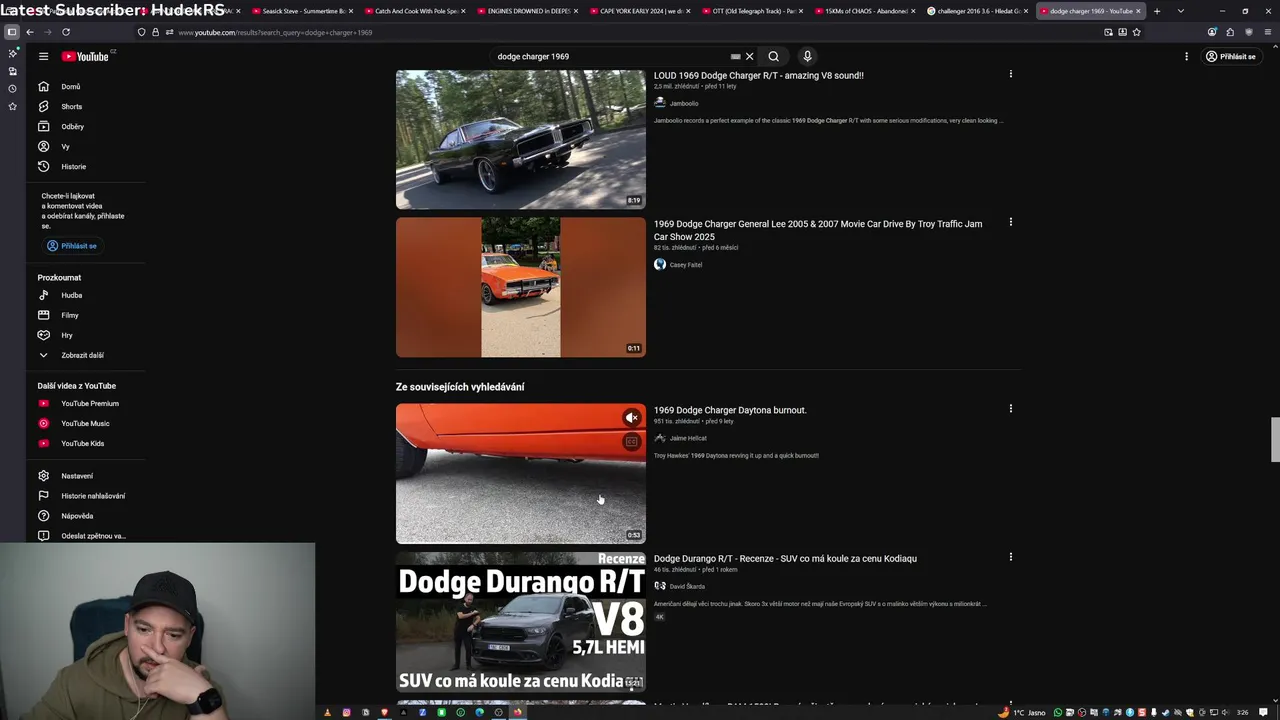Play the black Dodge Charger R/T thumbnail
Viewport: 1280px width, 720px height.
[521, 139]
